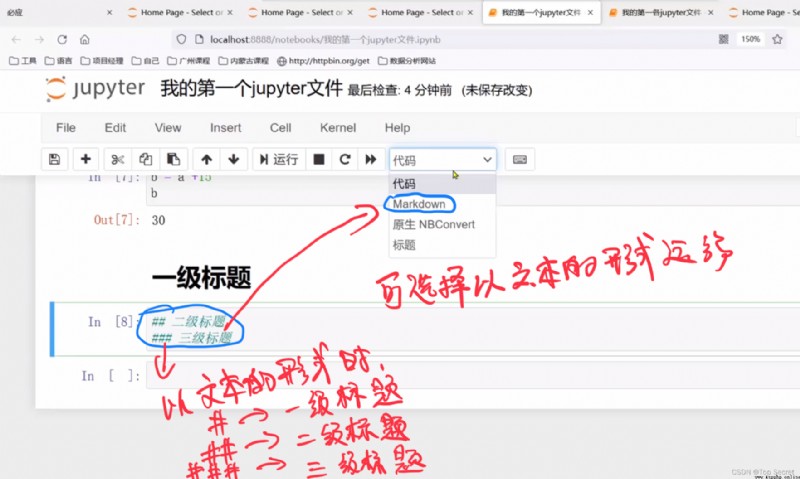Viewport: 800px width, 479px height.
Task: Bookmark this page with star icon
Action: [x=777, y=39]
